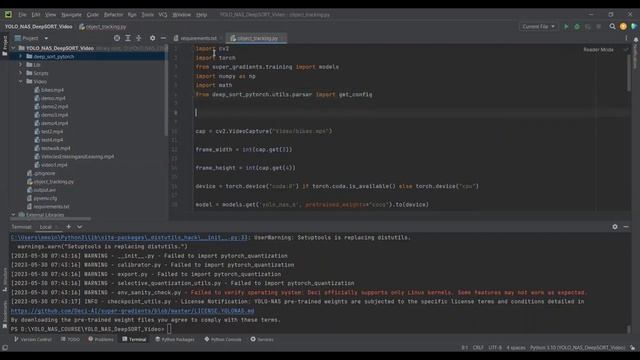The height and width of the screenshot is (360, 640).
Task: Click the UTF-8 encoding status entry
Action: pos(495,348)
